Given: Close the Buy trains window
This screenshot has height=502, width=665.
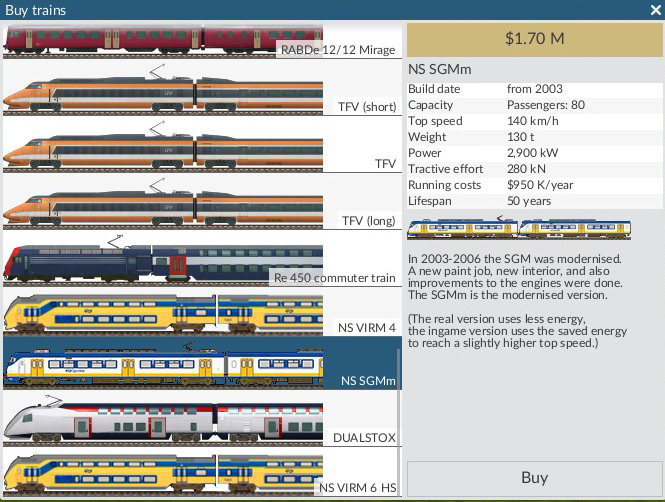Looking at the screenshot, I should 656,10.
